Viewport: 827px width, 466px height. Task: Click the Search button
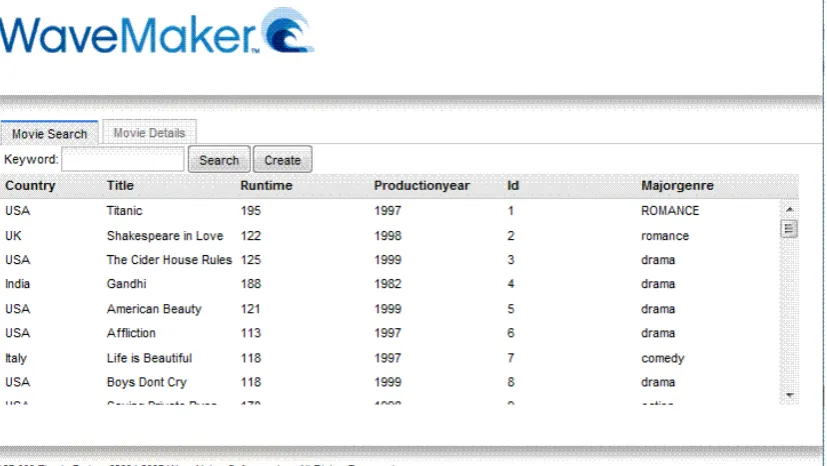[x=219, y=160]
